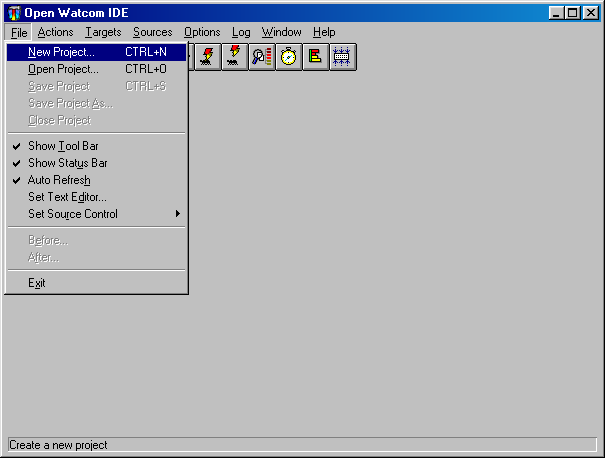605x458 pixels.
Task: Click the keyboard-with-arrows toolbar icon
Action: 343,57
